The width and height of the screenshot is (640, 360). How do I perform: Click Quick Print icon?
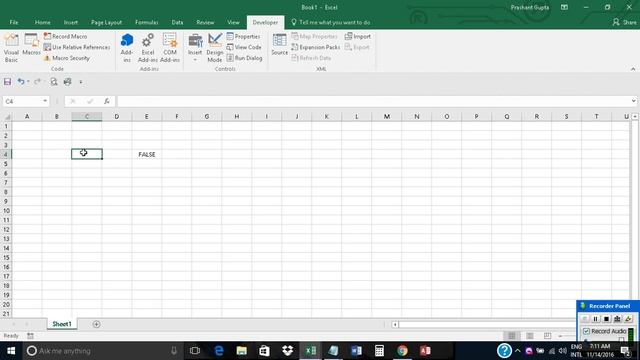point(67,82)
